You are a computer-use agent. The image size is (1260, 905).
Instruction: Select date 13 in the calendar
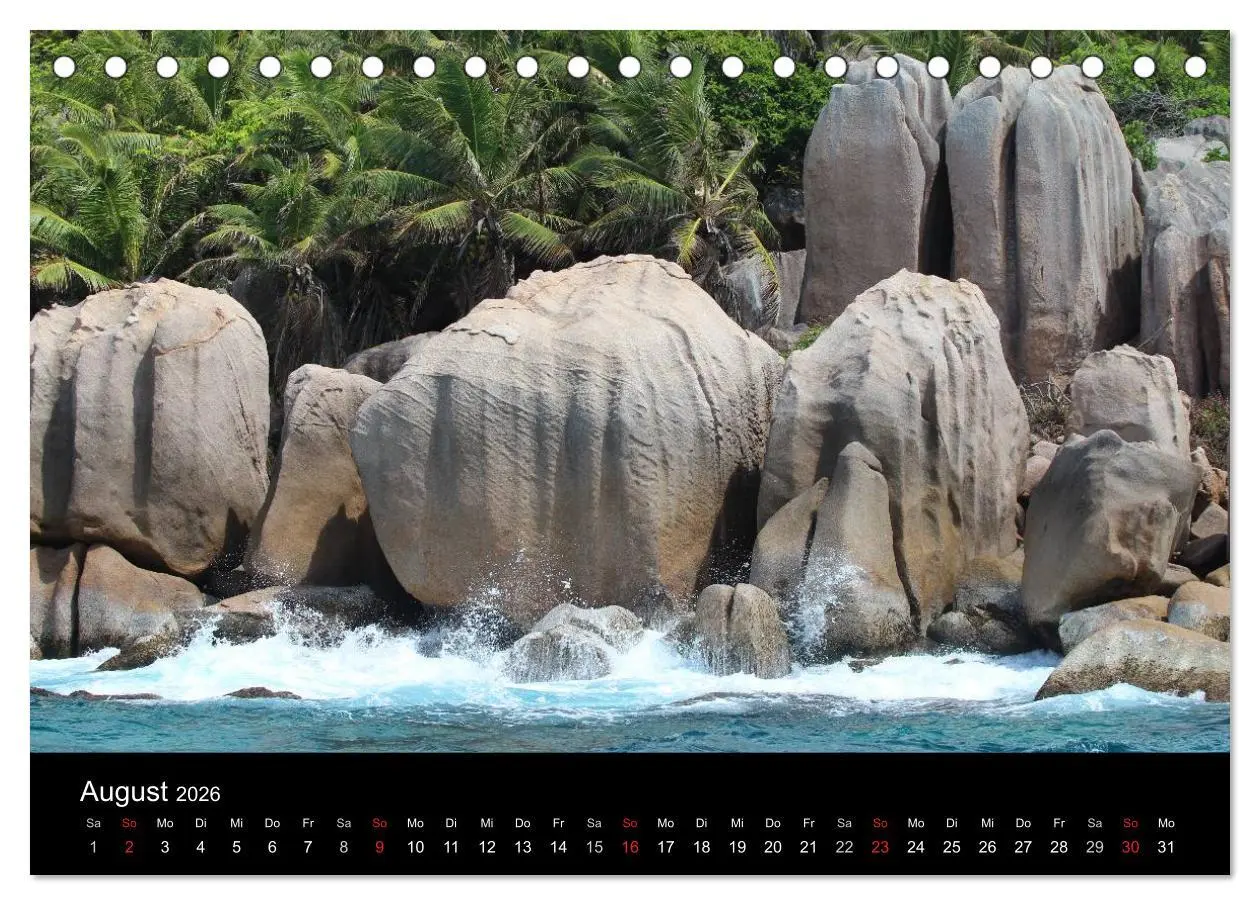point(523,847)
